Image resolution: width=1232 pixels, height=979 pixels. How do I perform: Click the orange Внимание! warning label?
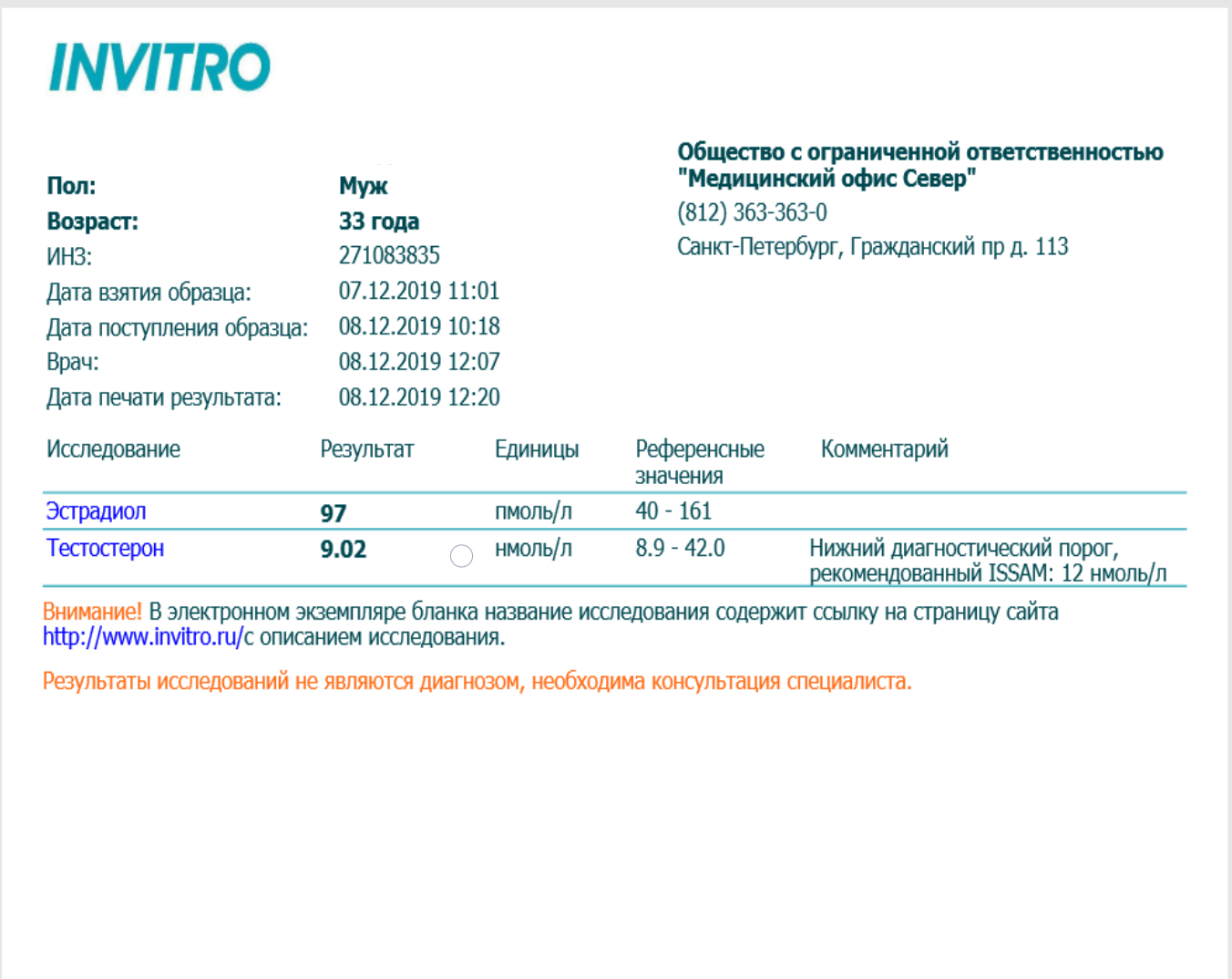pyautogui.click(x=92, y=612)
